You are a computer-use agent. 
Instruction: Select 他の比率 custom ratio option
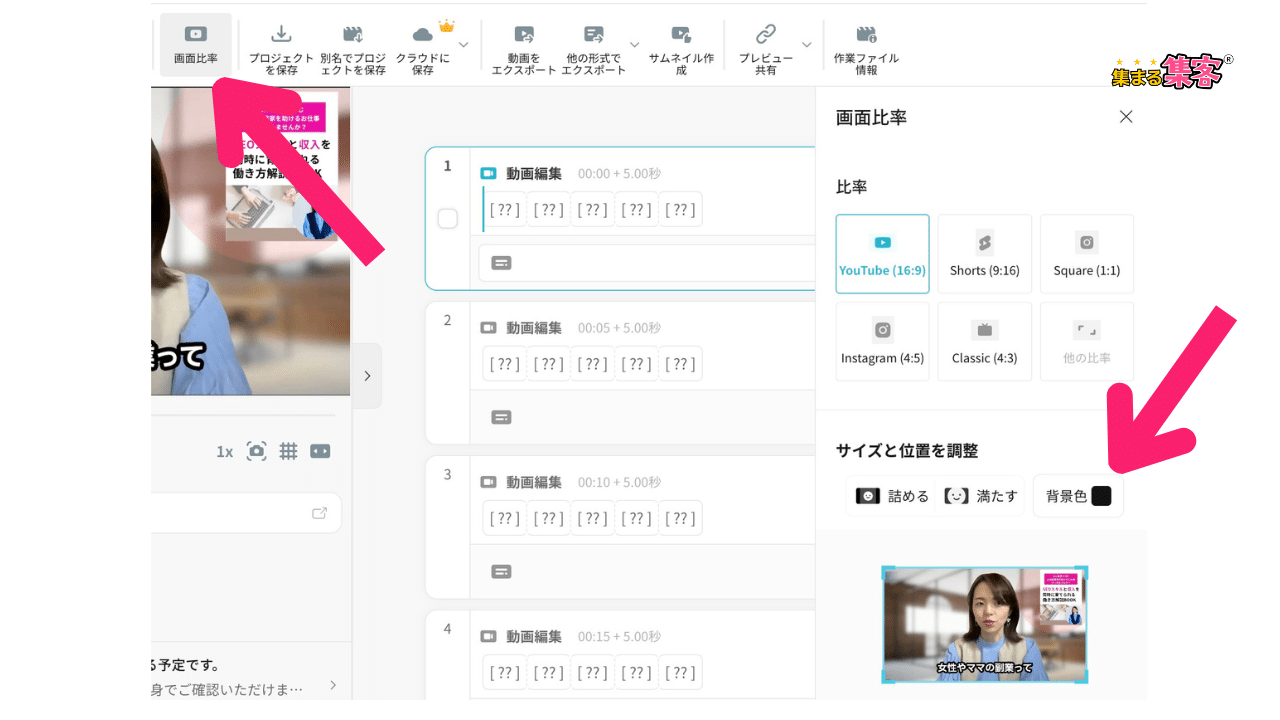(1087, 341)
